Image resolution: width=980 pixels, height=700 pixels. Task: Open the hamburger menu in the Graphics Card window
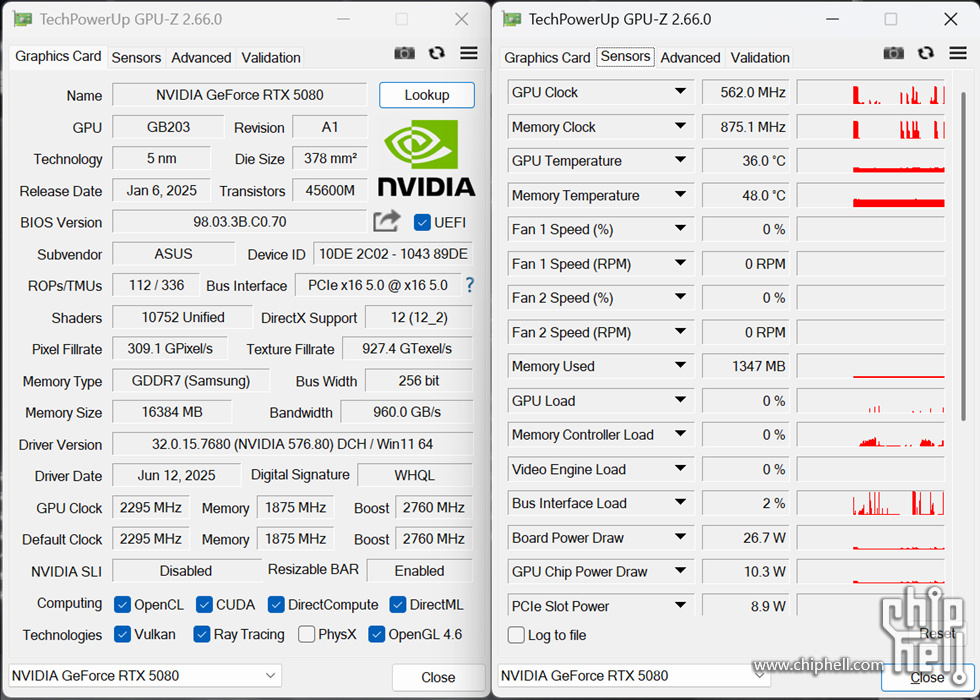point(469,53)
